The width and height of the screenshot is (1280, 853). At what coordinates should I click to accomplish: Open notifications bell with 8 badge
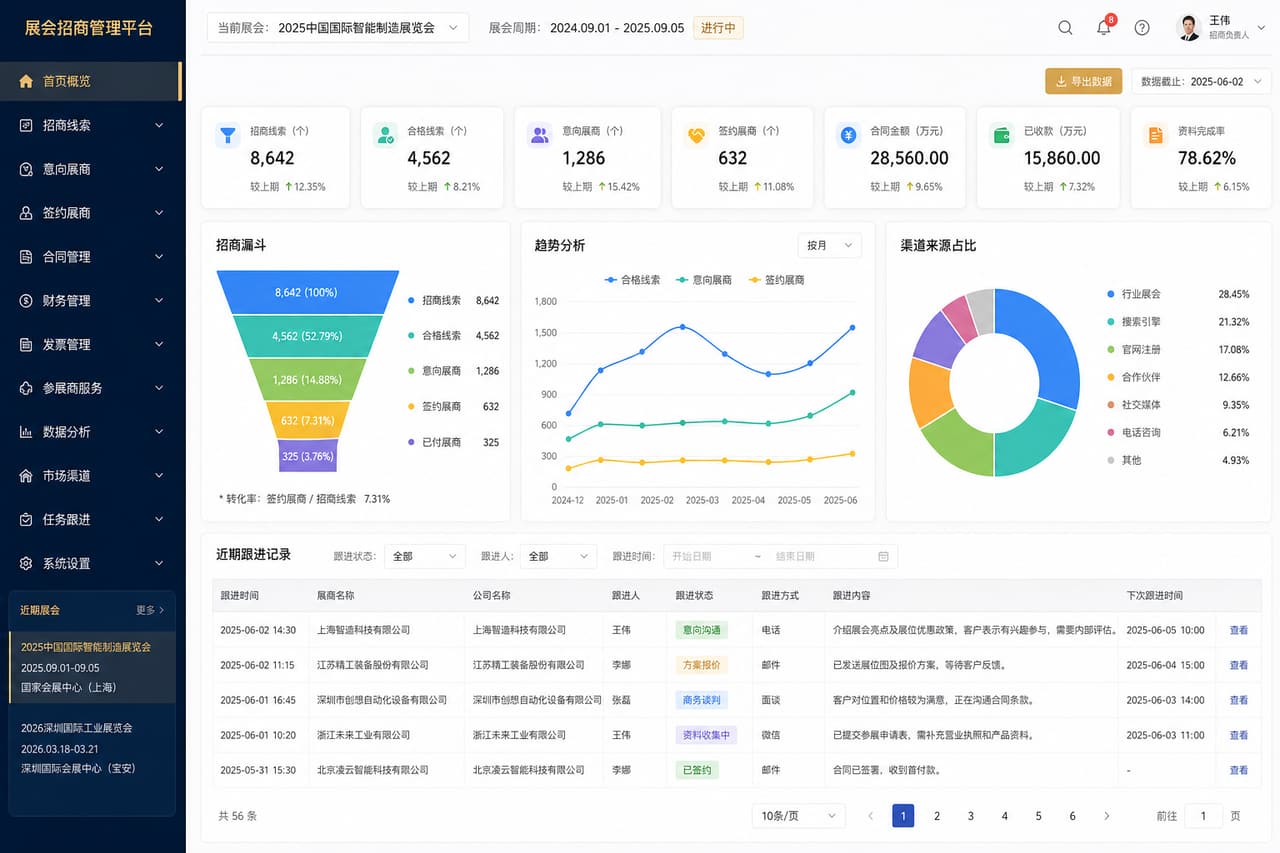click(1105, 27)
